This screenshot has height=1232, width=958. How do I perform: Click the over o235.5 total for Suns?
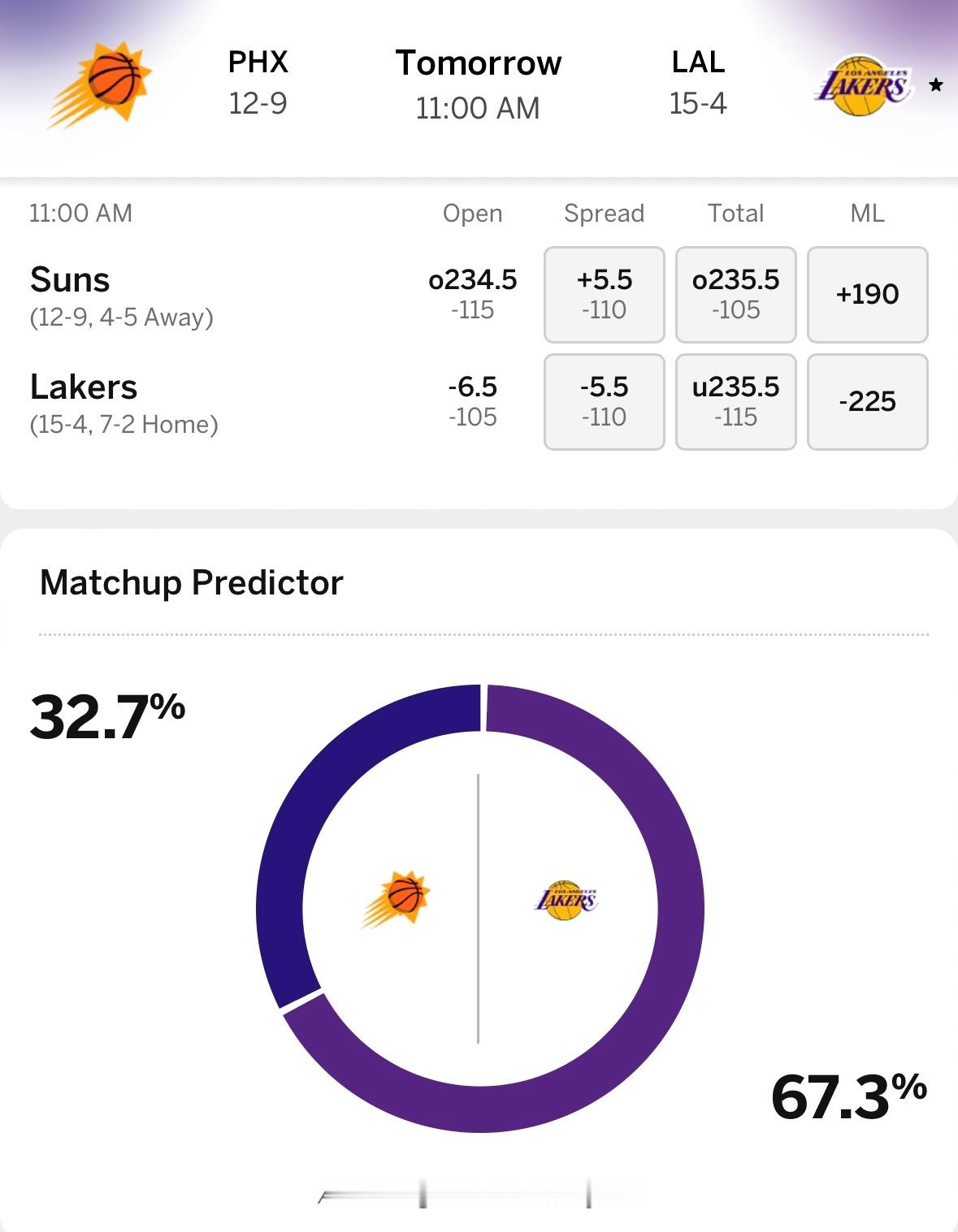(x=735, y=294)
